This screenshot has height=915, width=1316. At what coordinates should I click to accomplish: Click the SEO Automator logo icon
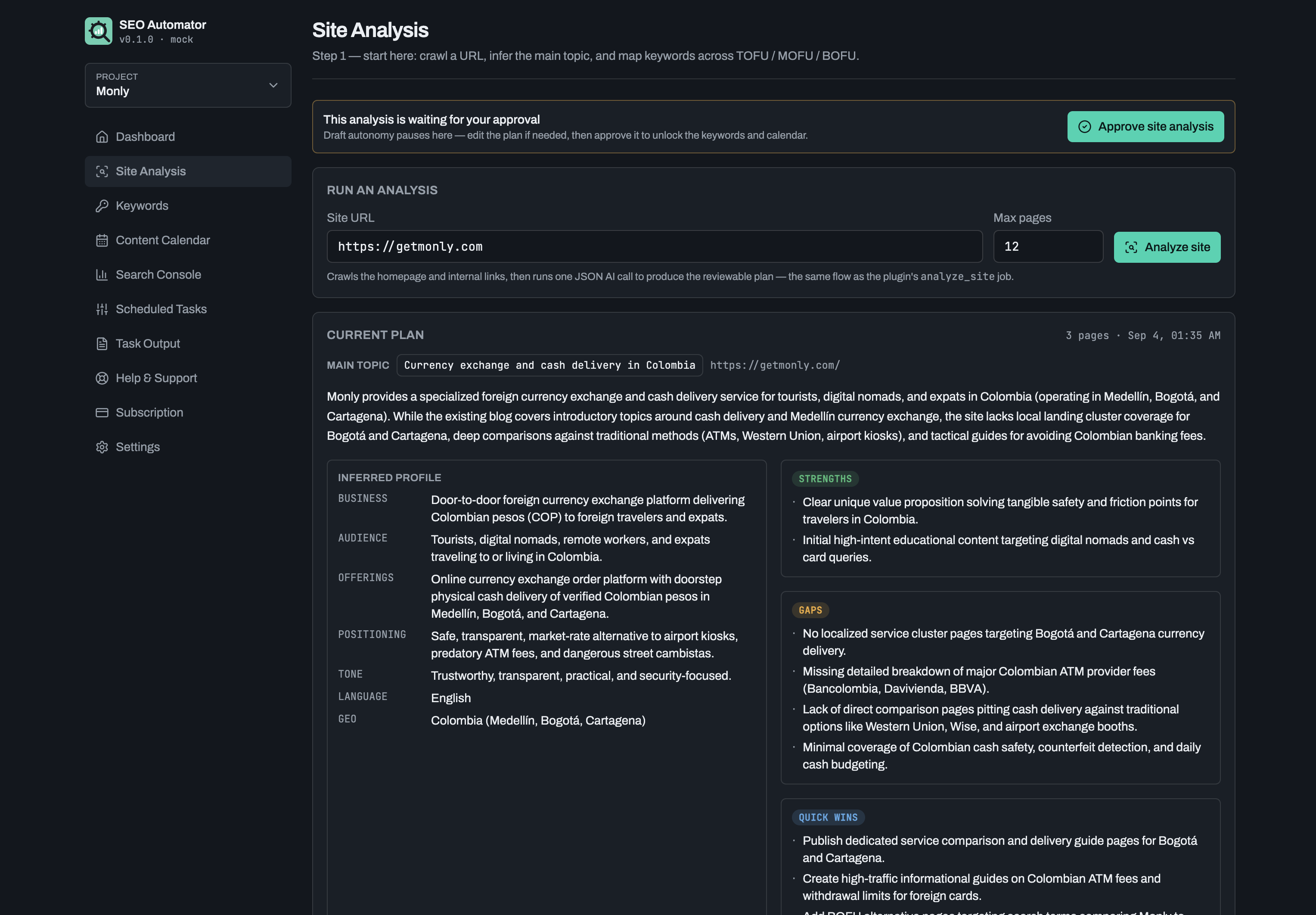click(x=99, y=31)
